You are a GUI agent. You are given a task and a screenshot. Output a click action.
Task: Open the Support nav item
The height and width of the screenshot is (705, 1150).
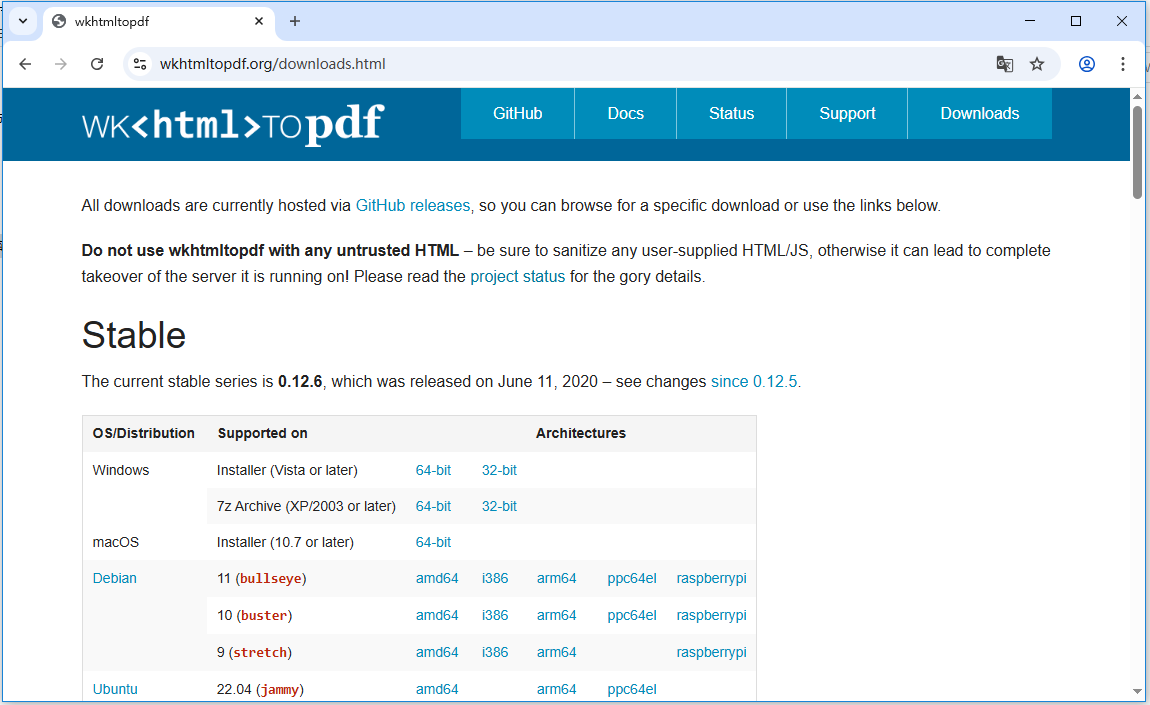[847, 113]
